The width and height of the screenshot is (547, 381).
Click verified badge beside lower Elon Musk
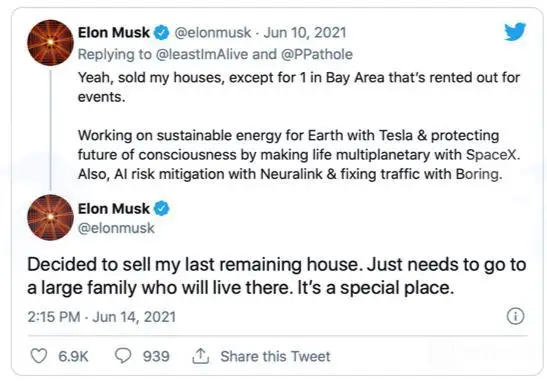162,209
